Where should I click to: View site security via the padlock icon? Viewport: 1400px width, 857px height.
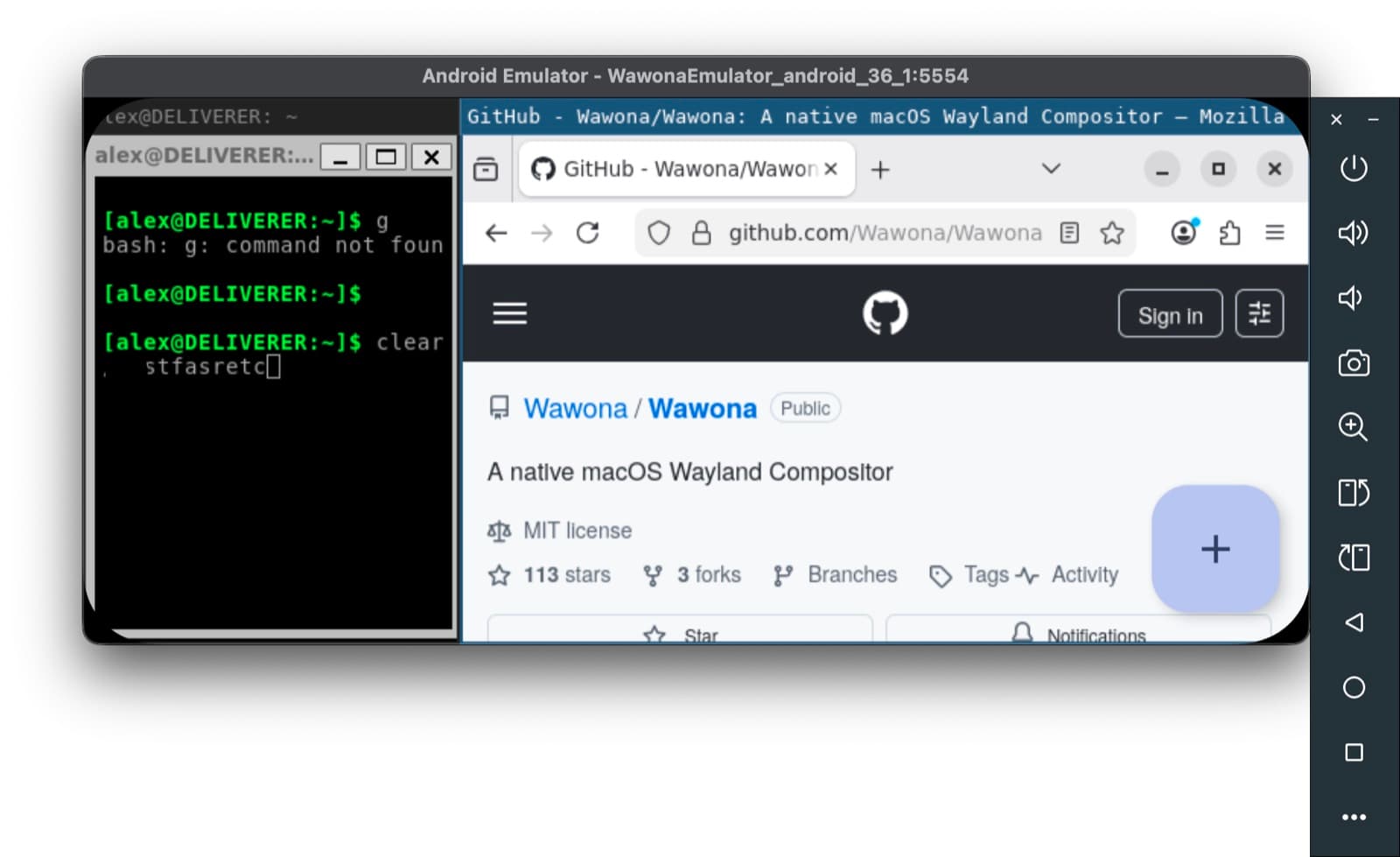(x=701, y=233)
